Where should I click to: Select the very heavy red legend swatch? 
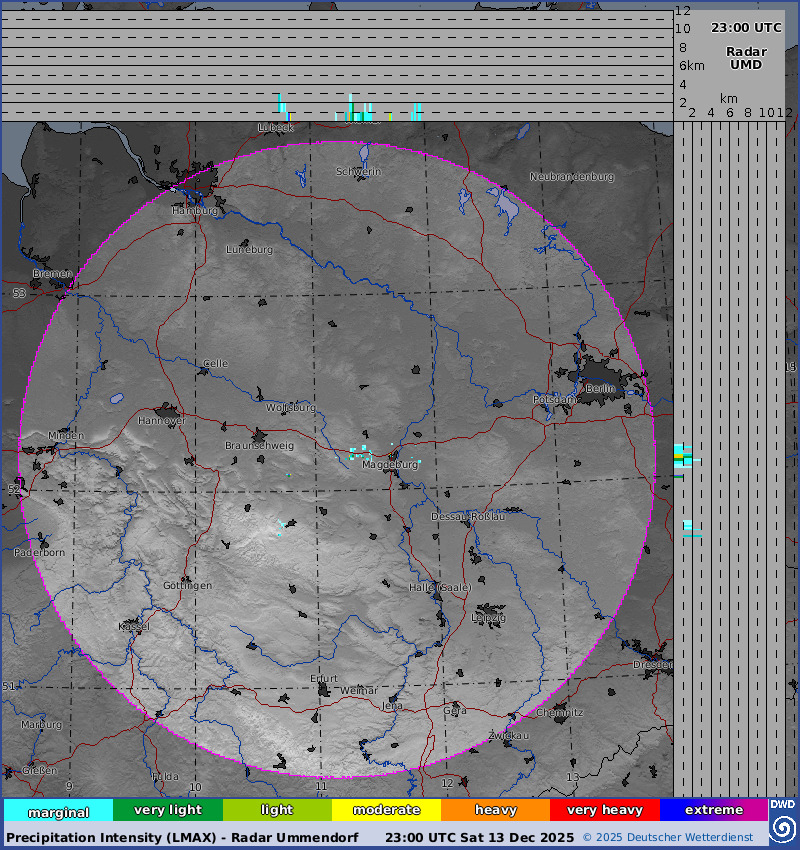604,810
